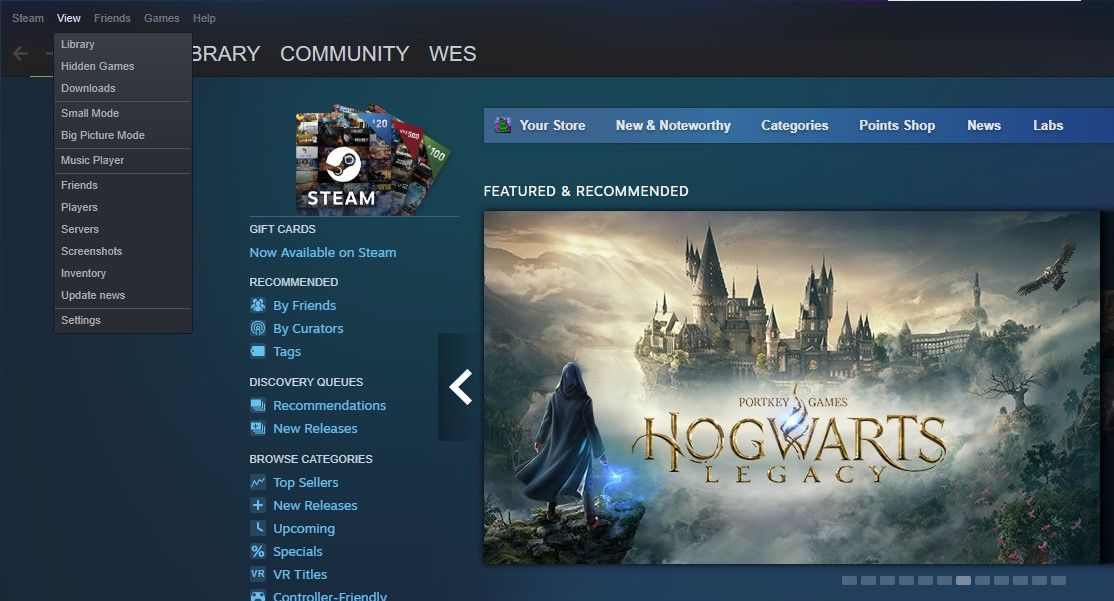This screenshot has width=1114, height=601.
Task: Select the highlighted carousel page indicator
Action: 963,580
